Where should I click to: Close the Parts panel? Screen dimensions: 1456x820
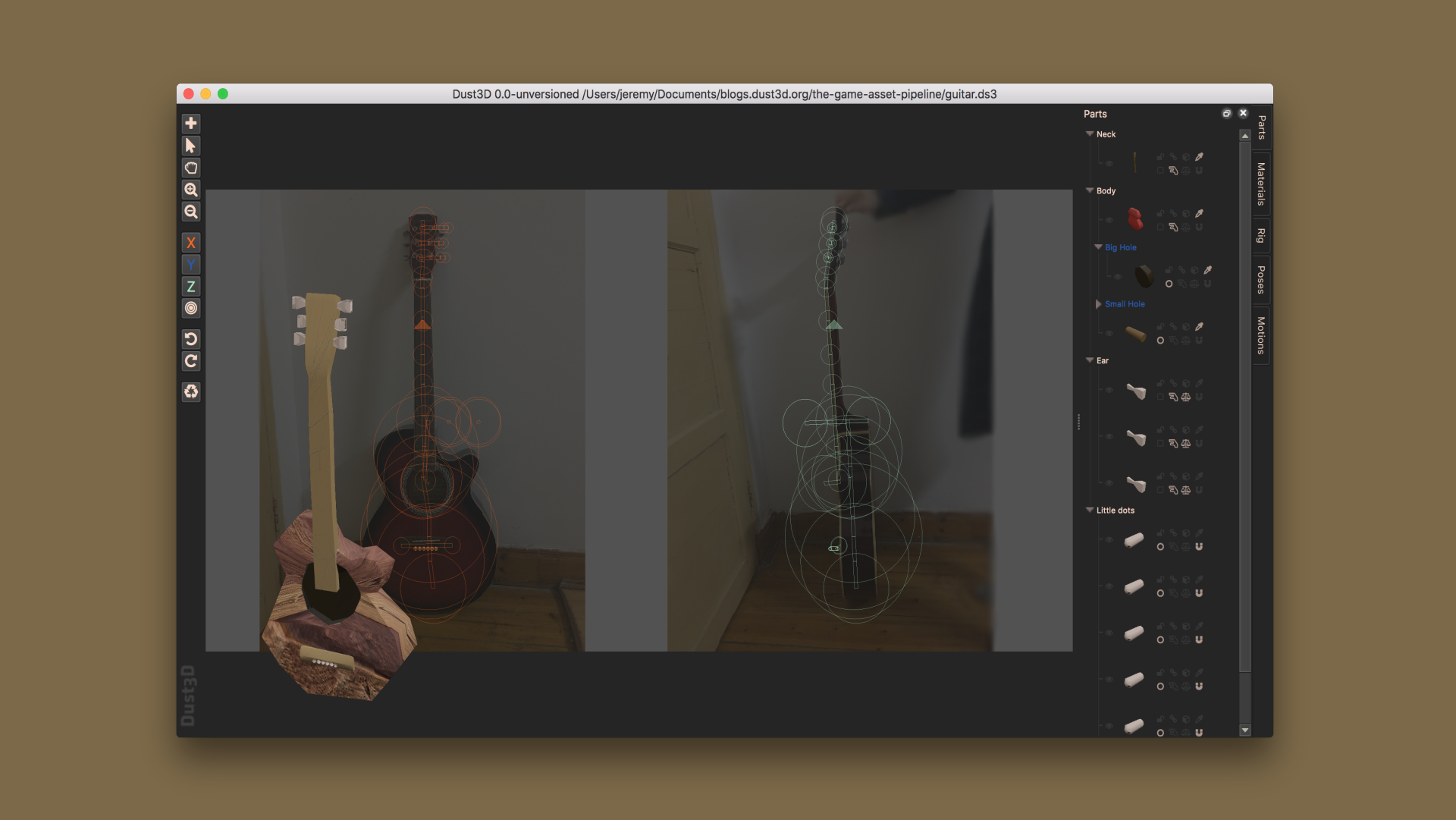1243,113
